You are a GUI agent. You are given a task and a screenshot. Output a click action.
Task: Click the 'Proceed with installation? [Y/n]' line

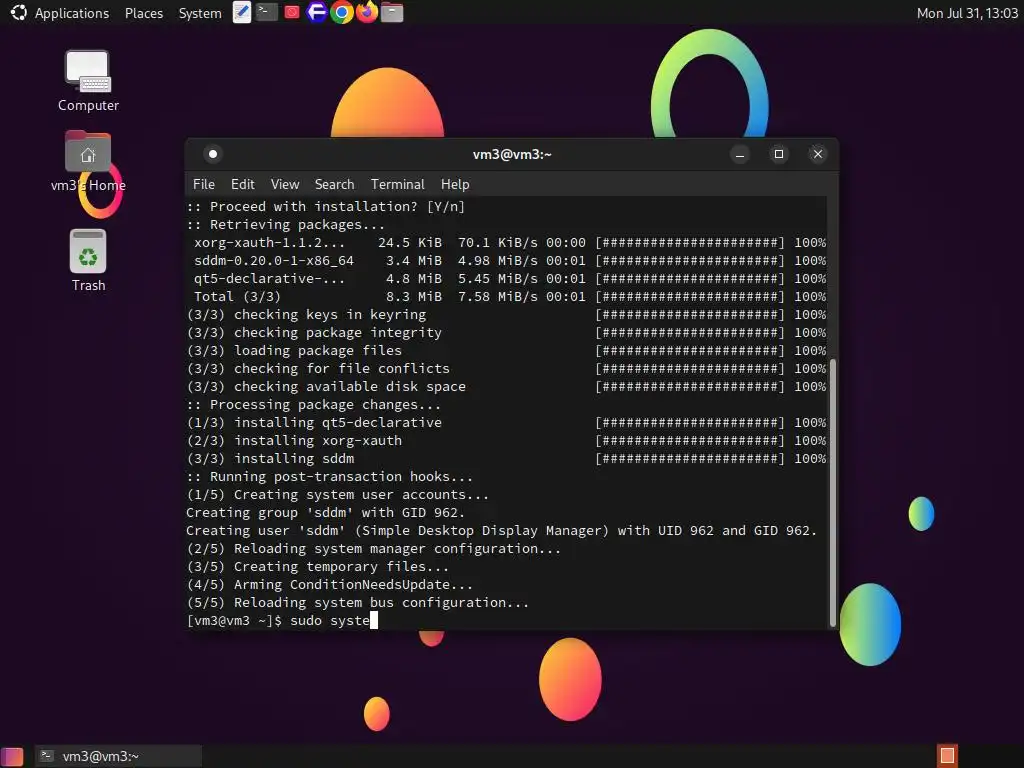326,206
